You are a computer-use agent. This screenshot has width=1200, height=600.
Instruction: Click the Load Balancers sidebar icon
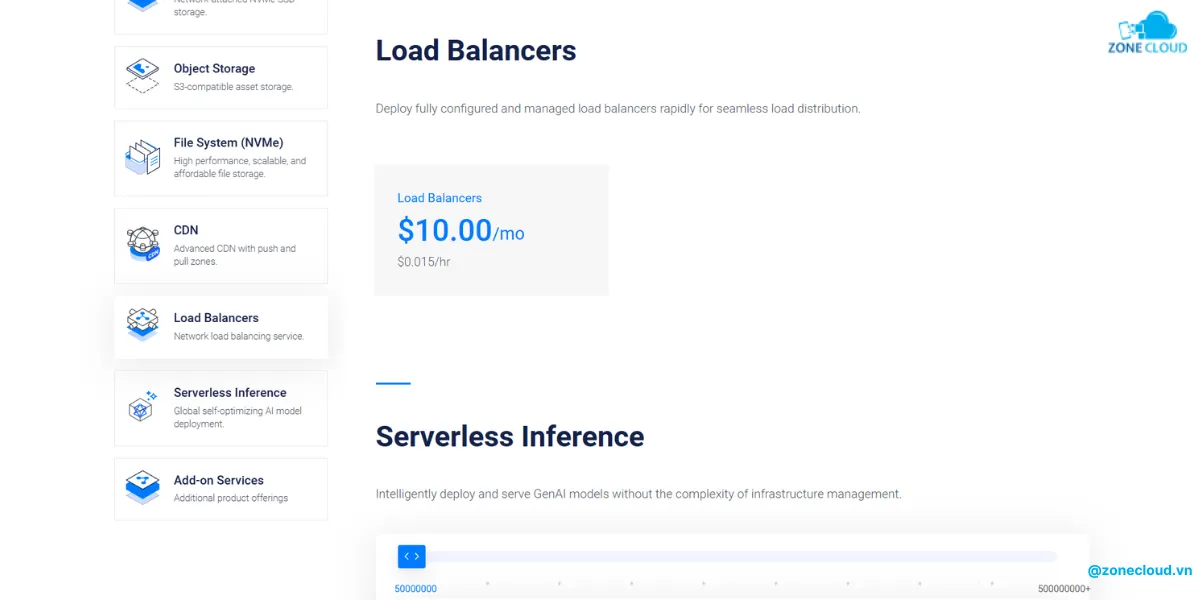(x=142, y=324)
